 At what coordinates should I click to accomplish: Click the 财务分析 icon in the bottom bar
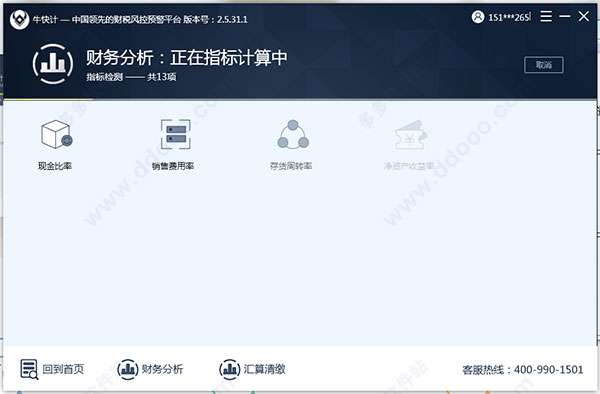[x=127, y=370]
